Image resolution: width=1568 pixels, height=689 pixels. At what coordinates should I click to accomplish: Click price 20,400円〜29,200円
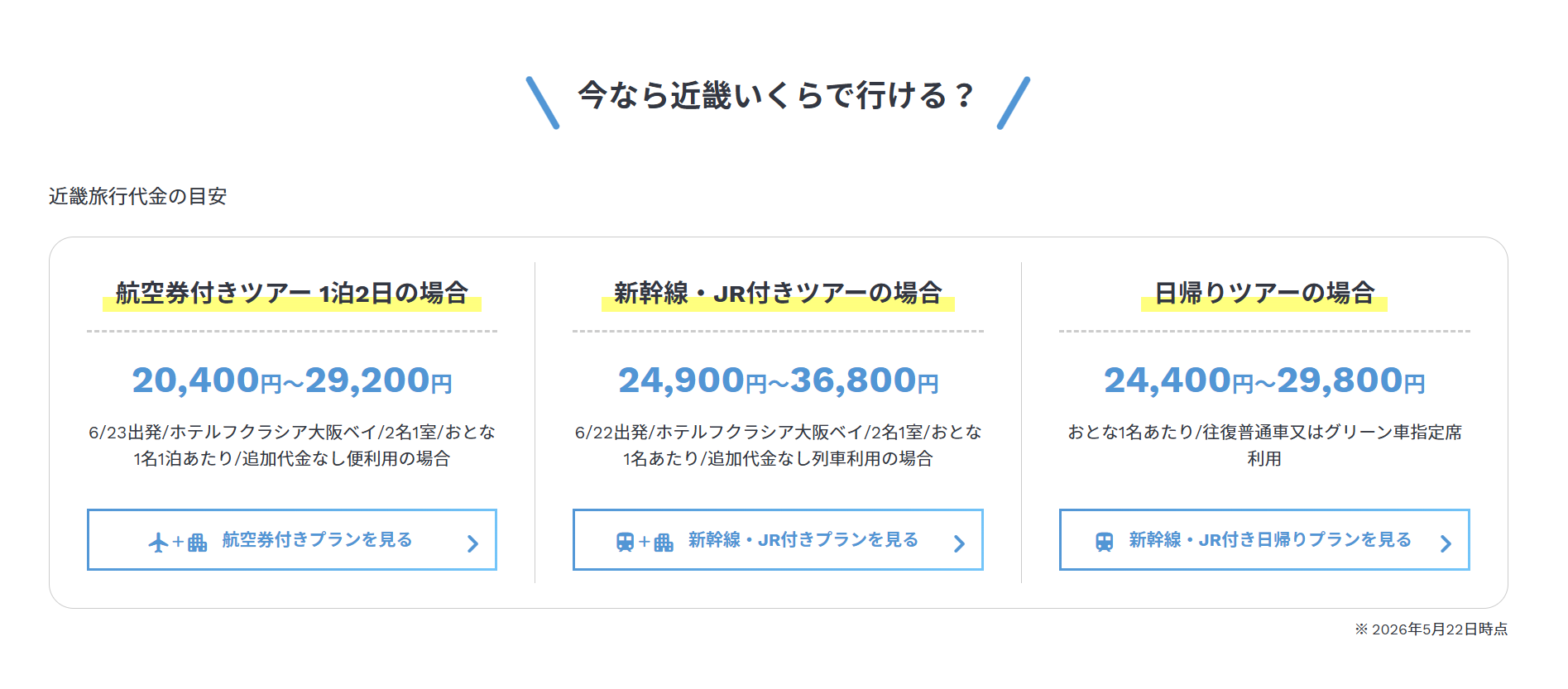[292, 380]
